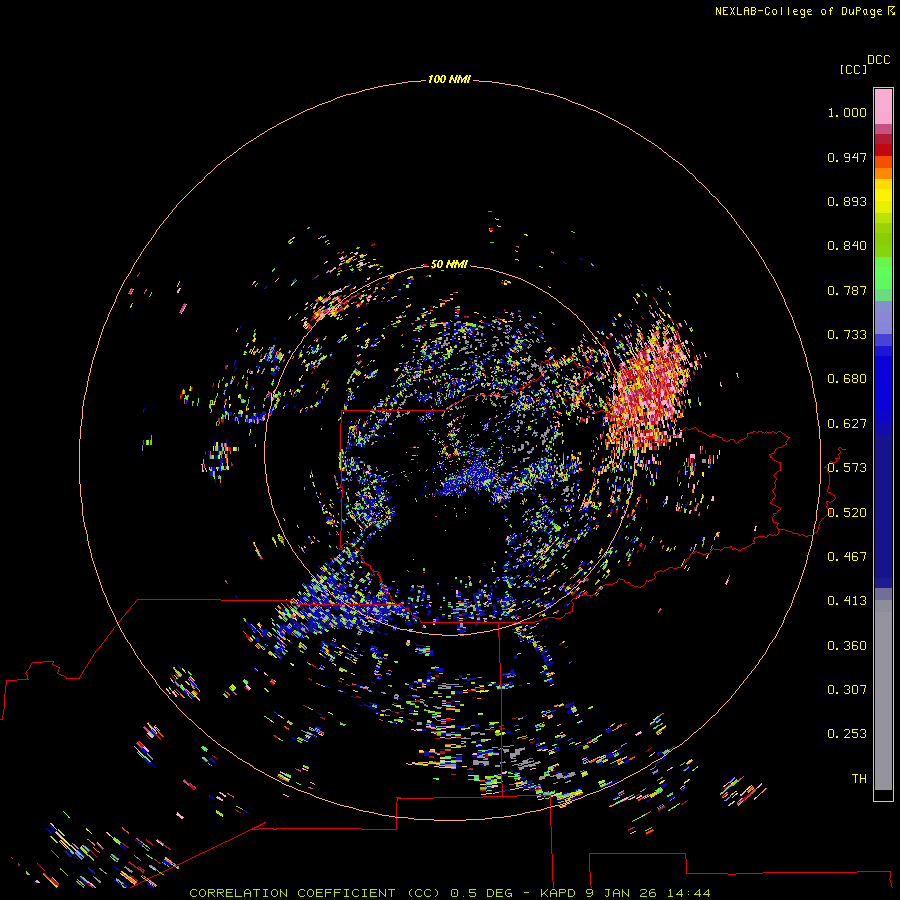Click the 100 NMI range ring label
Screen dimensions: 900x900
(x=449, y=79)
